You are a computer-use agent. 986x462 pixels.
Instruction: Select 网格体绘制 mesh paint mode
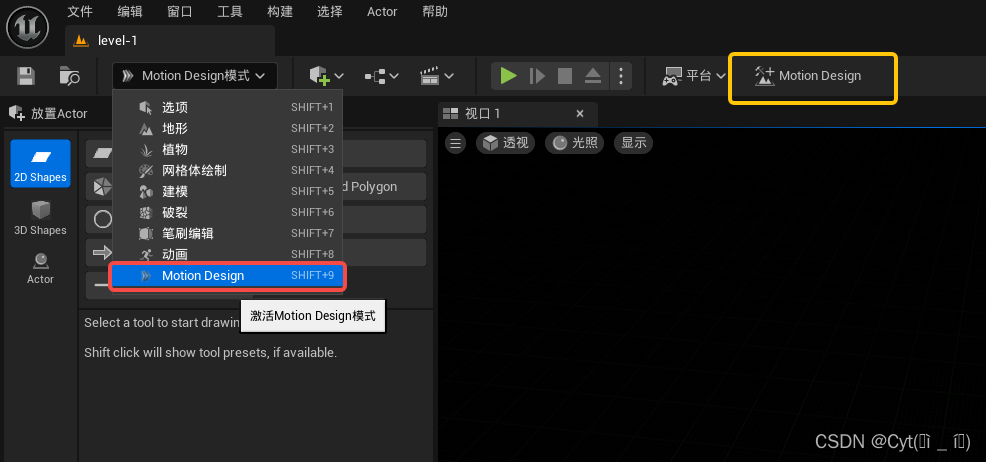pyautogui.click(x=227, y=170)
